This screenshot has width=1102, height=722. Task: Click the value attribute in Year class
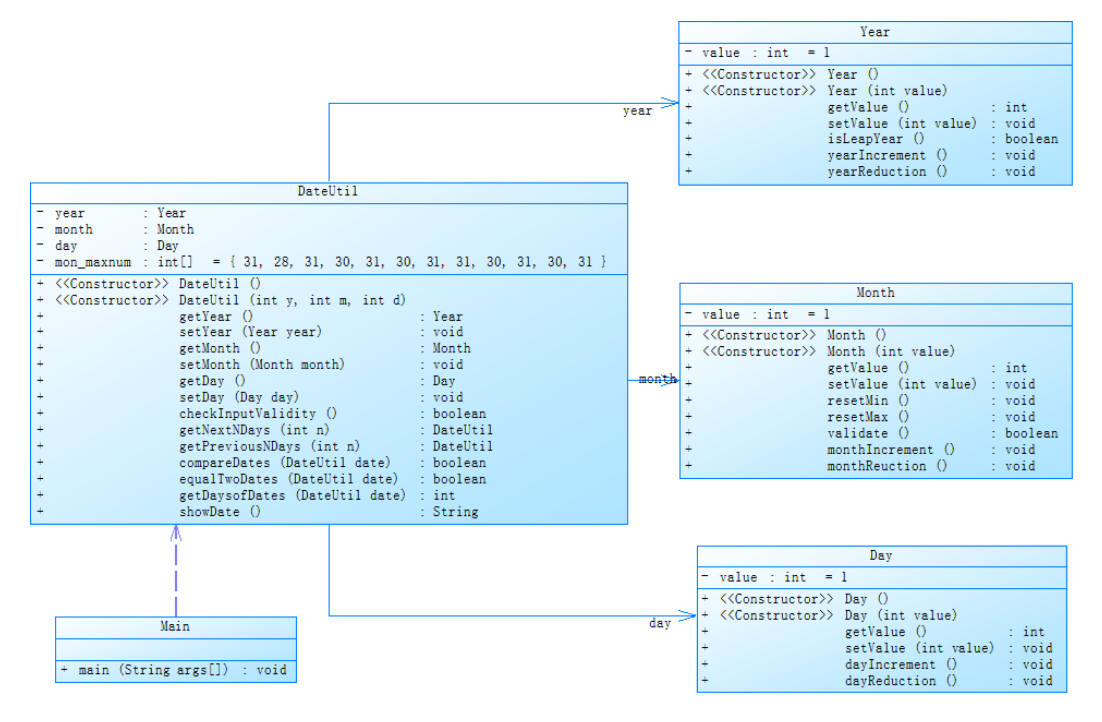pos(758,53)
